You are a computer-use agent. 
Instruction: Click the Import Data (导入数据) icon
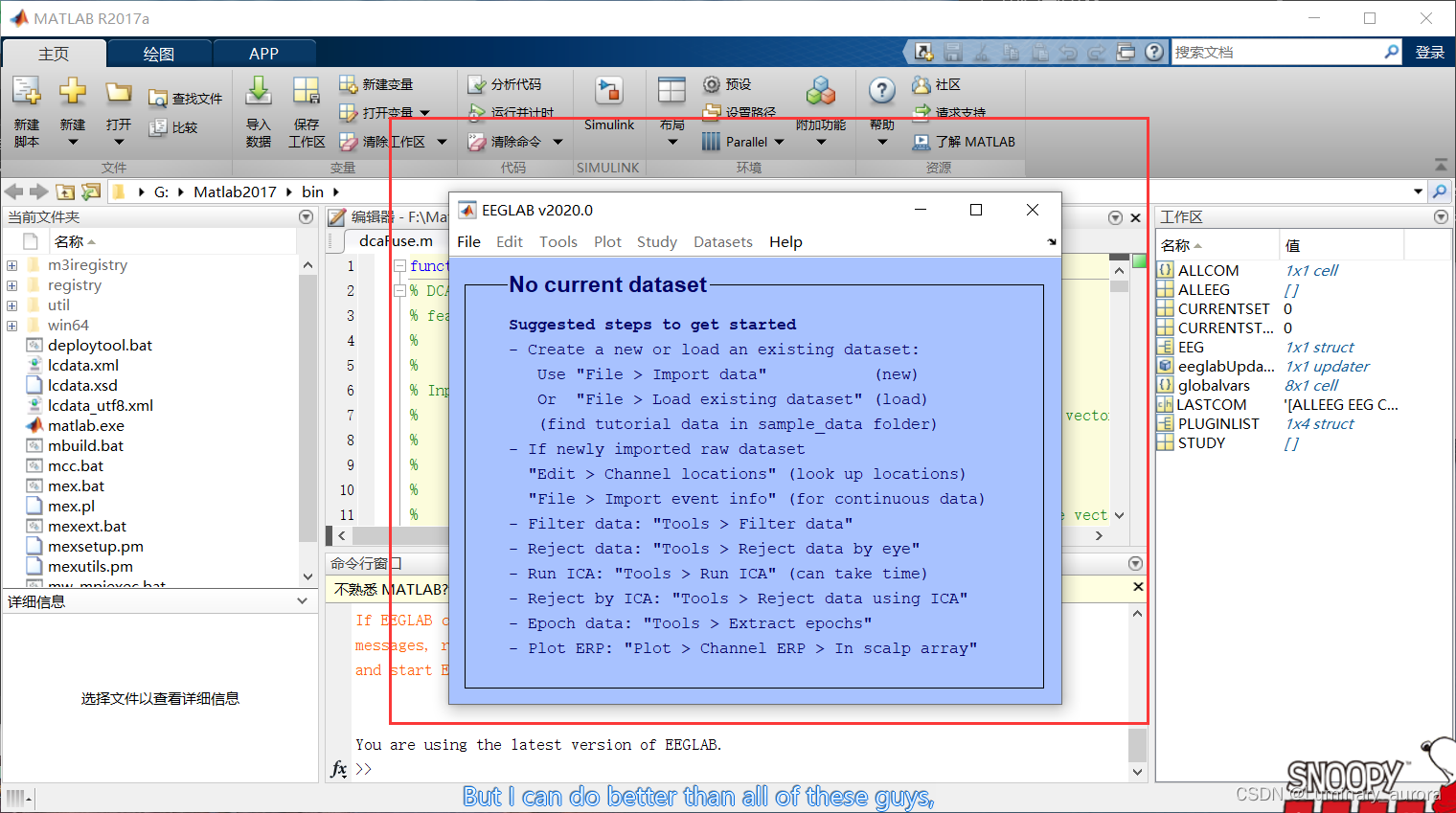tap(259, 92)
